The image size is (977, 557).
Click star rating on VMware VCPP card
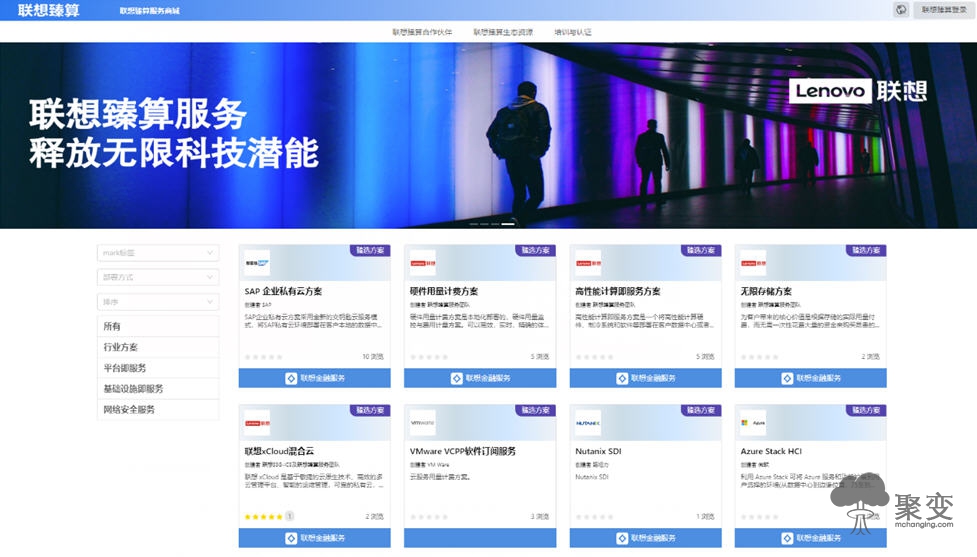point(429,517)
